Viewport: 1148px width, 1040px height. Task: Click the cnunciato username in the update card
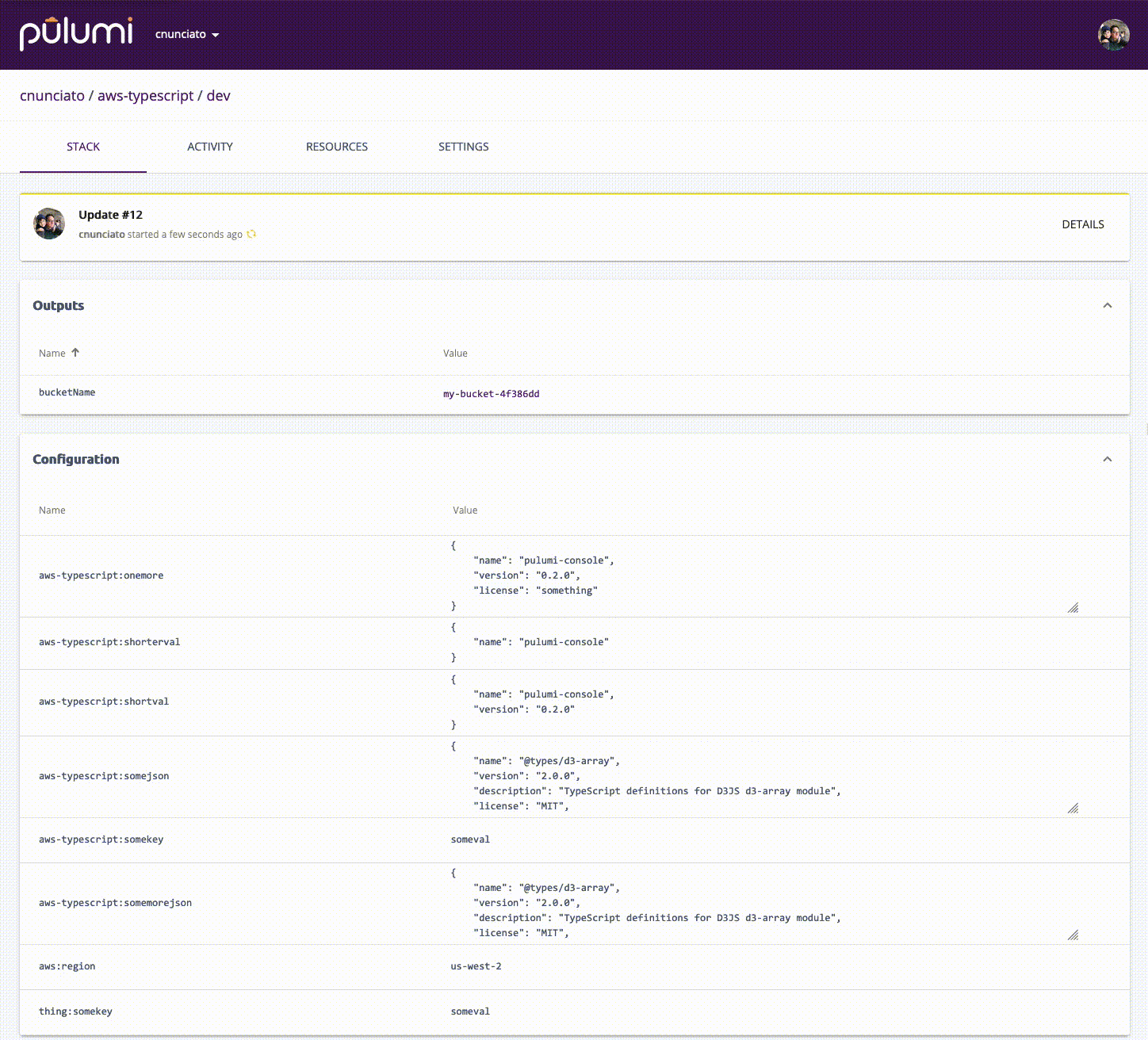(x=101, y=234)
